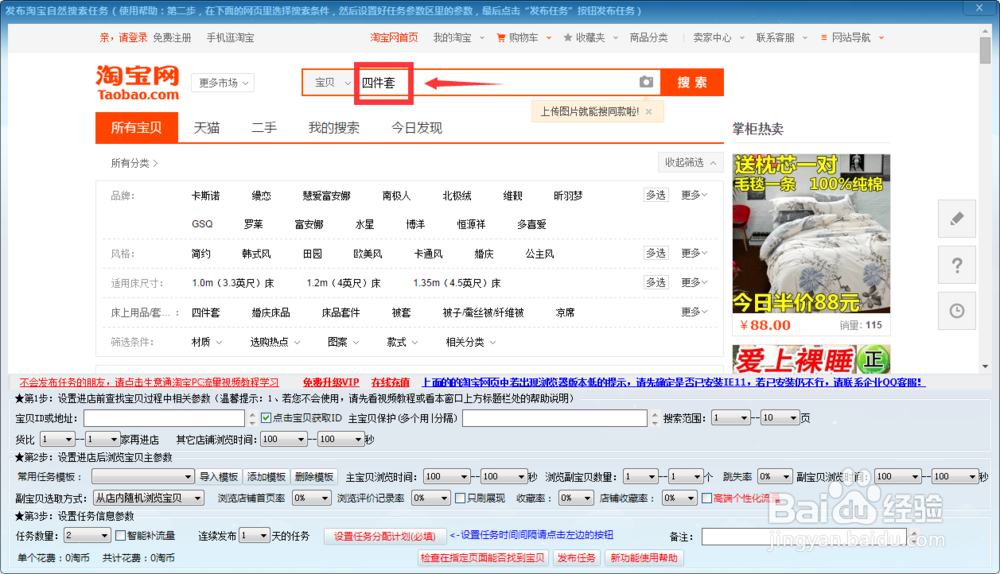Open the 我的淘宝 menu
Viewport: 1000px width, 574px height.
(459, 38)
